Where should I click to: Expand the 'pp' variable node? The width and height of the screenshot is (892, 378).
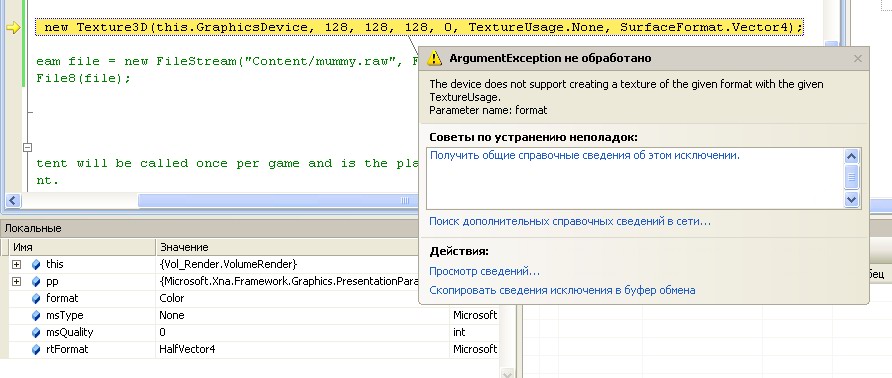pos(16,281)
